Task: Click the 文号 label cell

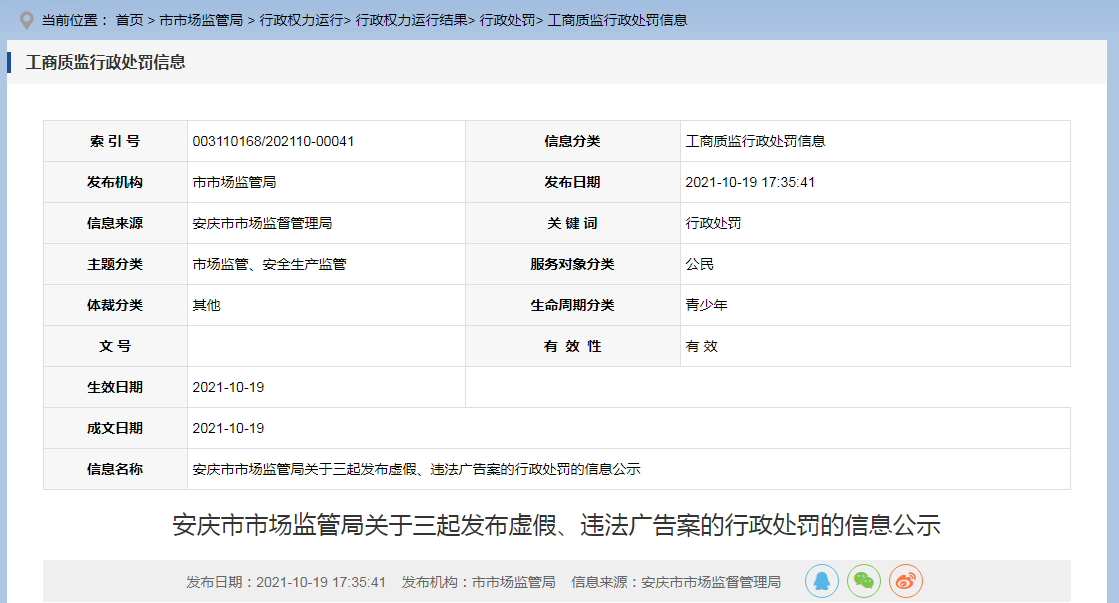Action: pyautogui.click(x=116, y=346)
